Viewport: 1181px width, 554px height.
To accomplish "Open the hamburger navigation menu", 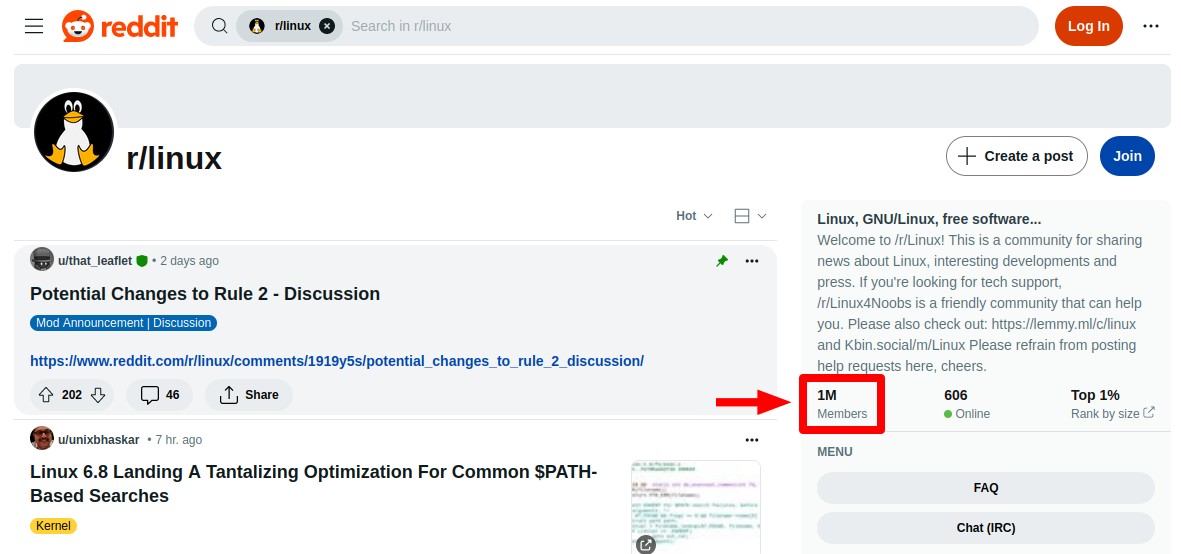I will coord(34,26).
